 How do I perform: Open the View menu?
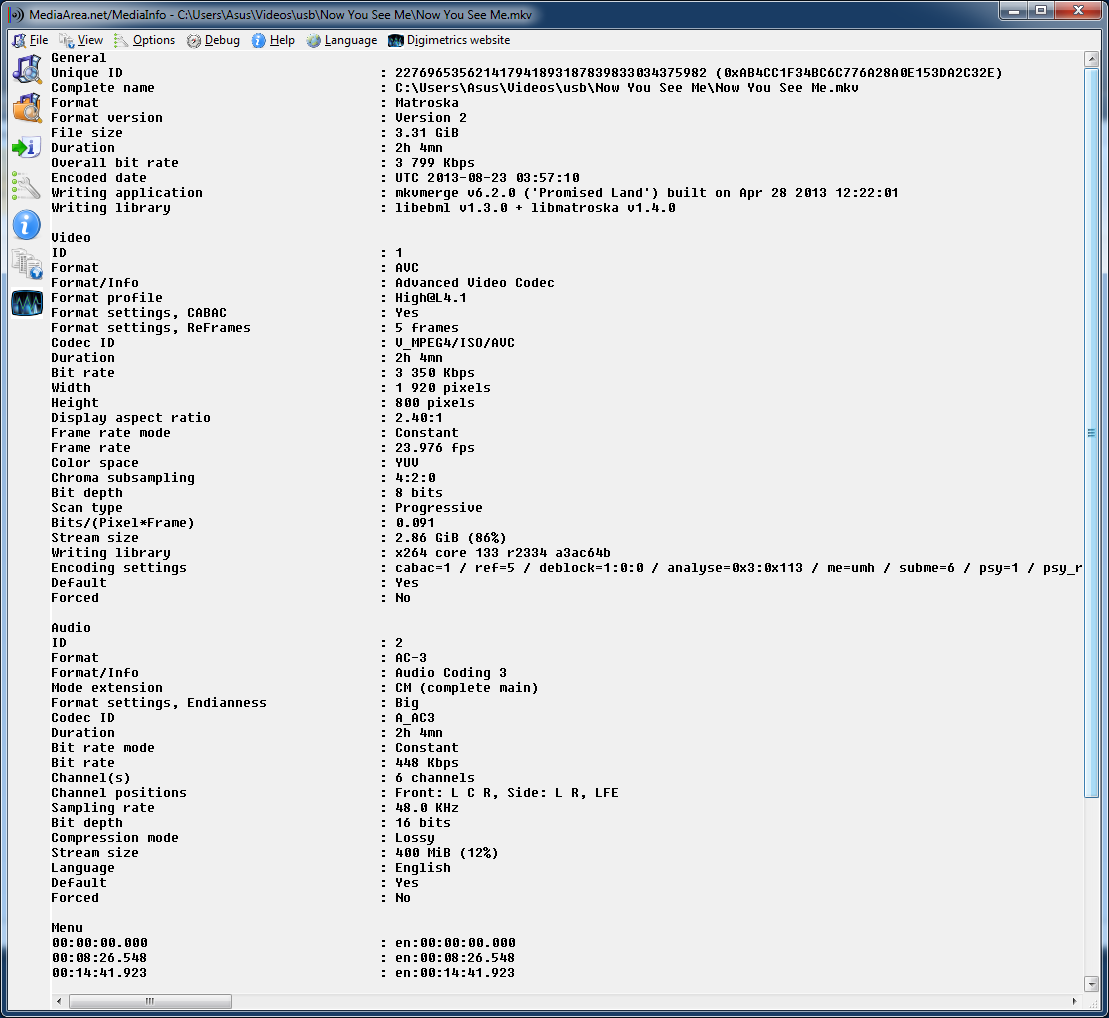(81, 40)
